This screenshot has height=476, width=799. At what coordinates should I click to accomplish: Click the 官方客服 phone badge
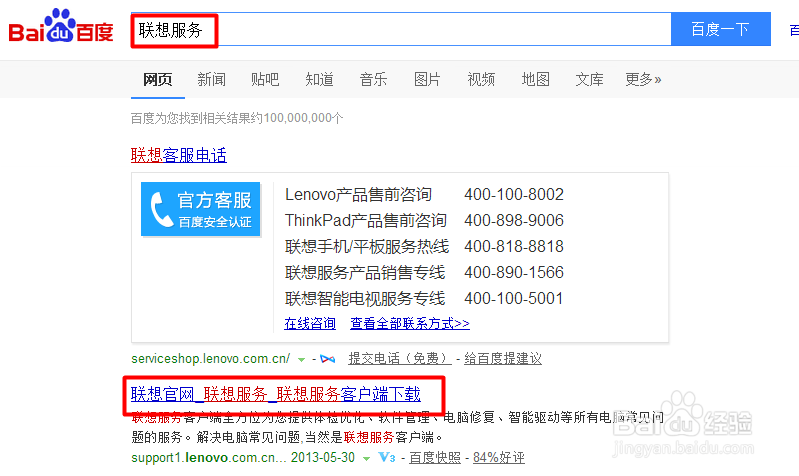click(201, 209)
